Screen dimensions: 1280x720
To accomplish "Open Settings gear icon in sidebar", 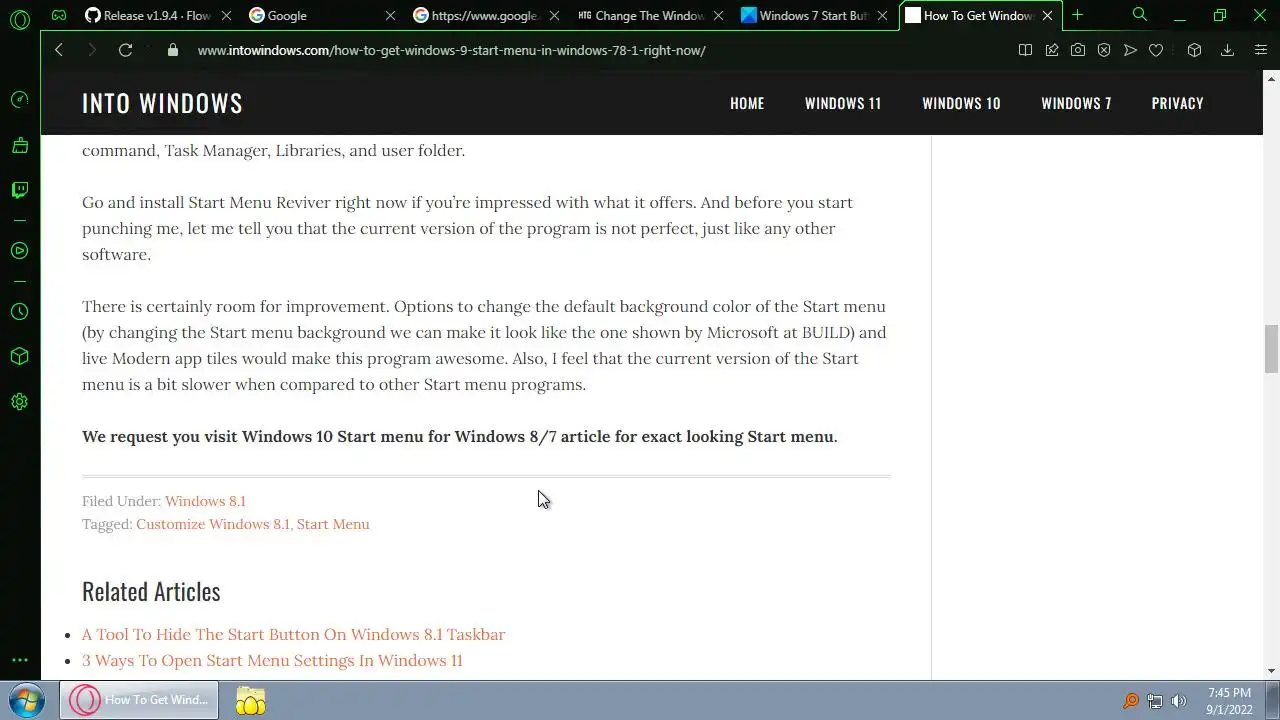I will 19,402.
